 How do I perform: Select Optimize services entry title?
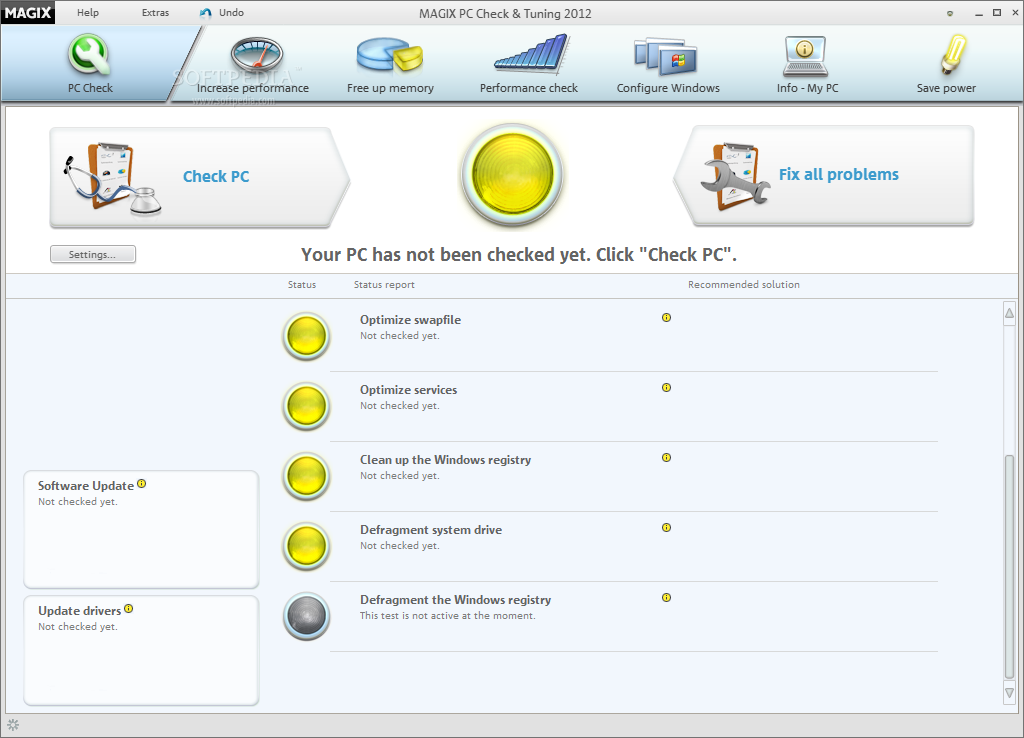pos(408,389)
